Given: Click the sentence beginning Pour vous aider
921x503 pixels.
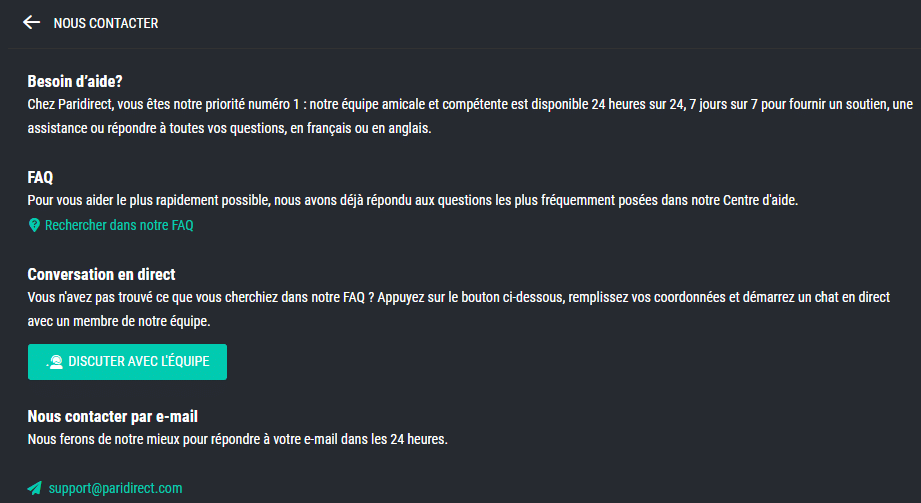Looking at the screenshot, I should (412, 200).
